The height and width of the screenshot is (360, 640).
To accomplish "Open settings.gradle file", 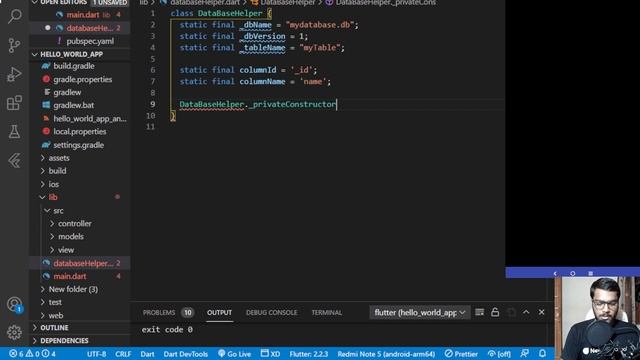I will (78, 145).
